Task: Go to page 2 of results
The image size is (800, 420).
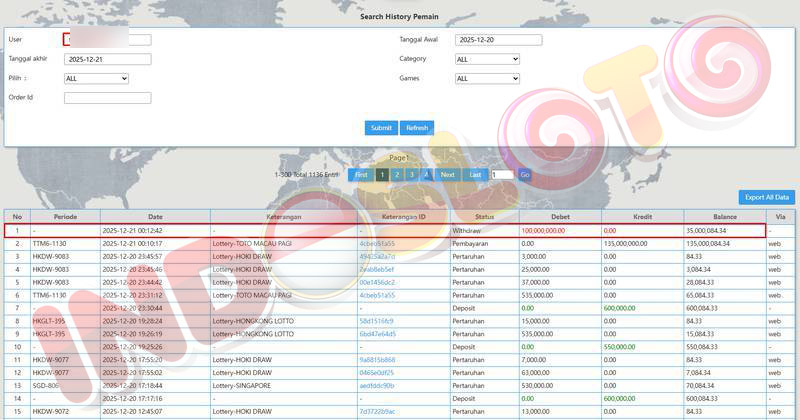Action: 397,174
